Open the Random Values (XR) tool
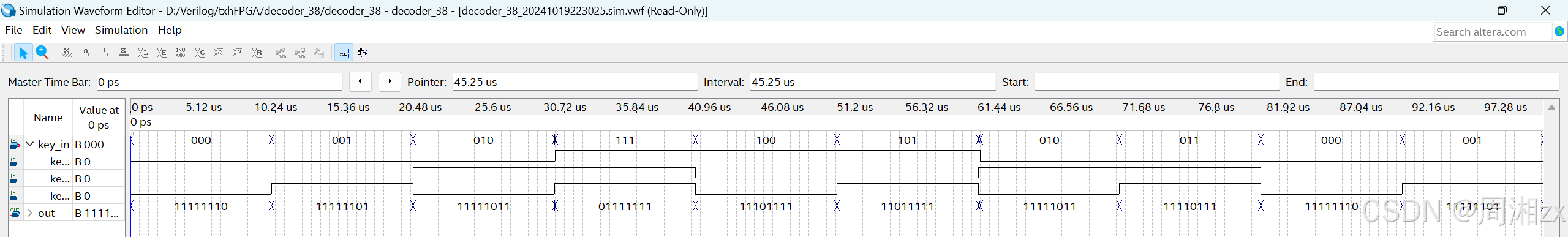 tap(257, 53)
